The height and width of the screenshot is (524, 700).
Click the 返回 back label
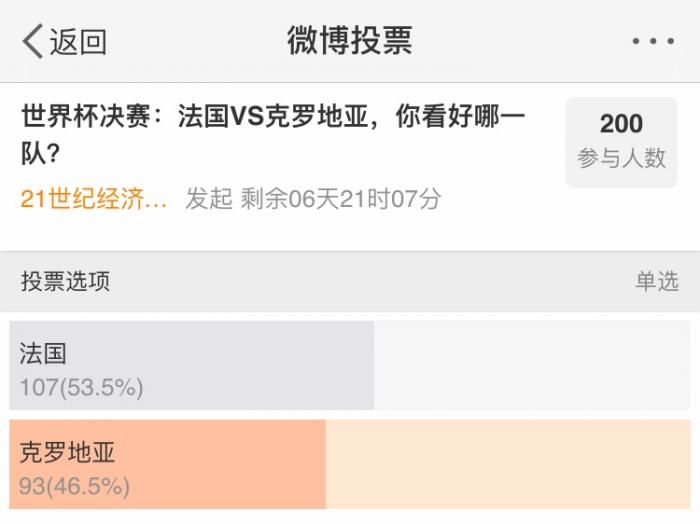78,42
